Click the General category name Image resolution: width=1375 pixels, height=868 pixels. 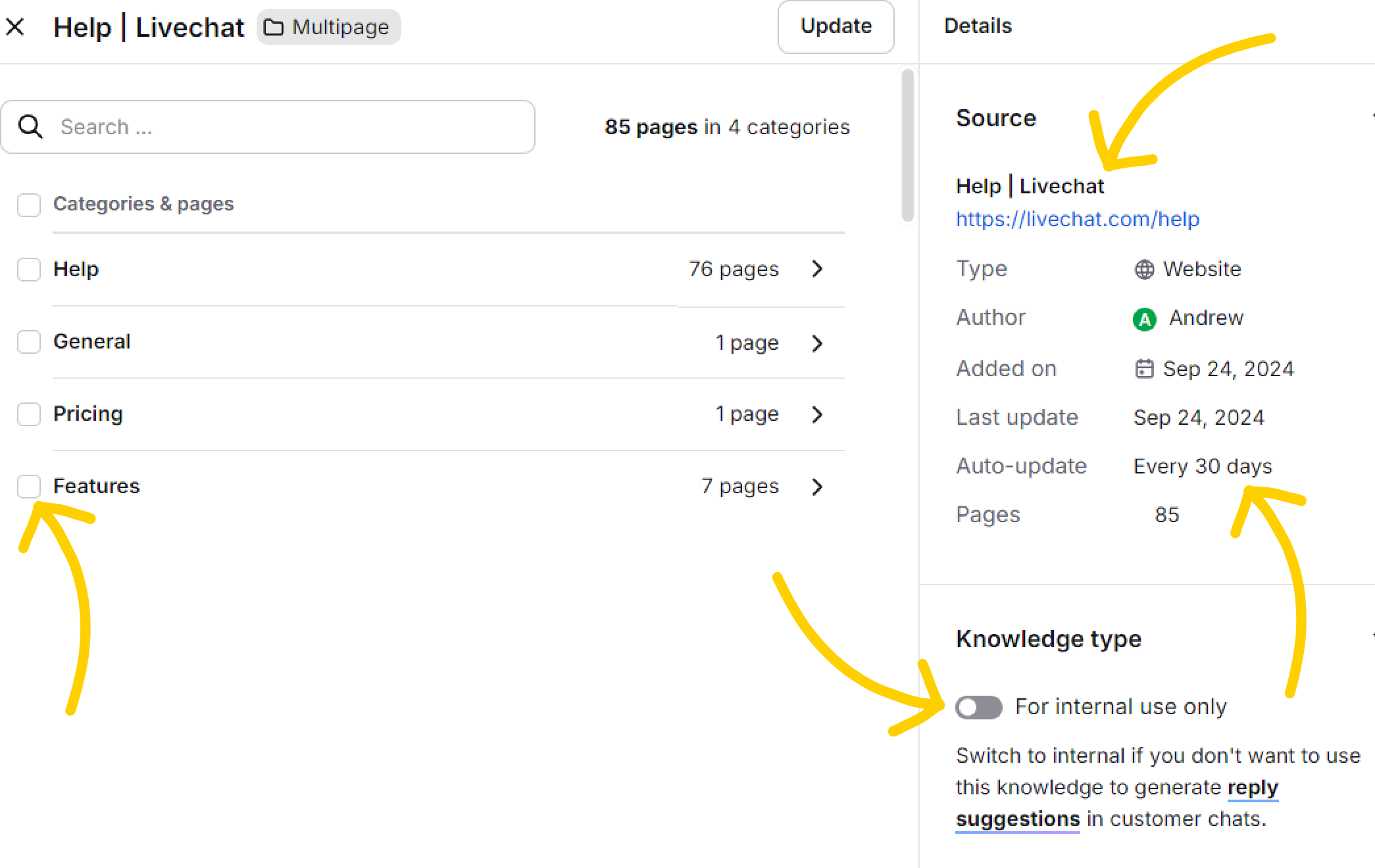(92, 341)
